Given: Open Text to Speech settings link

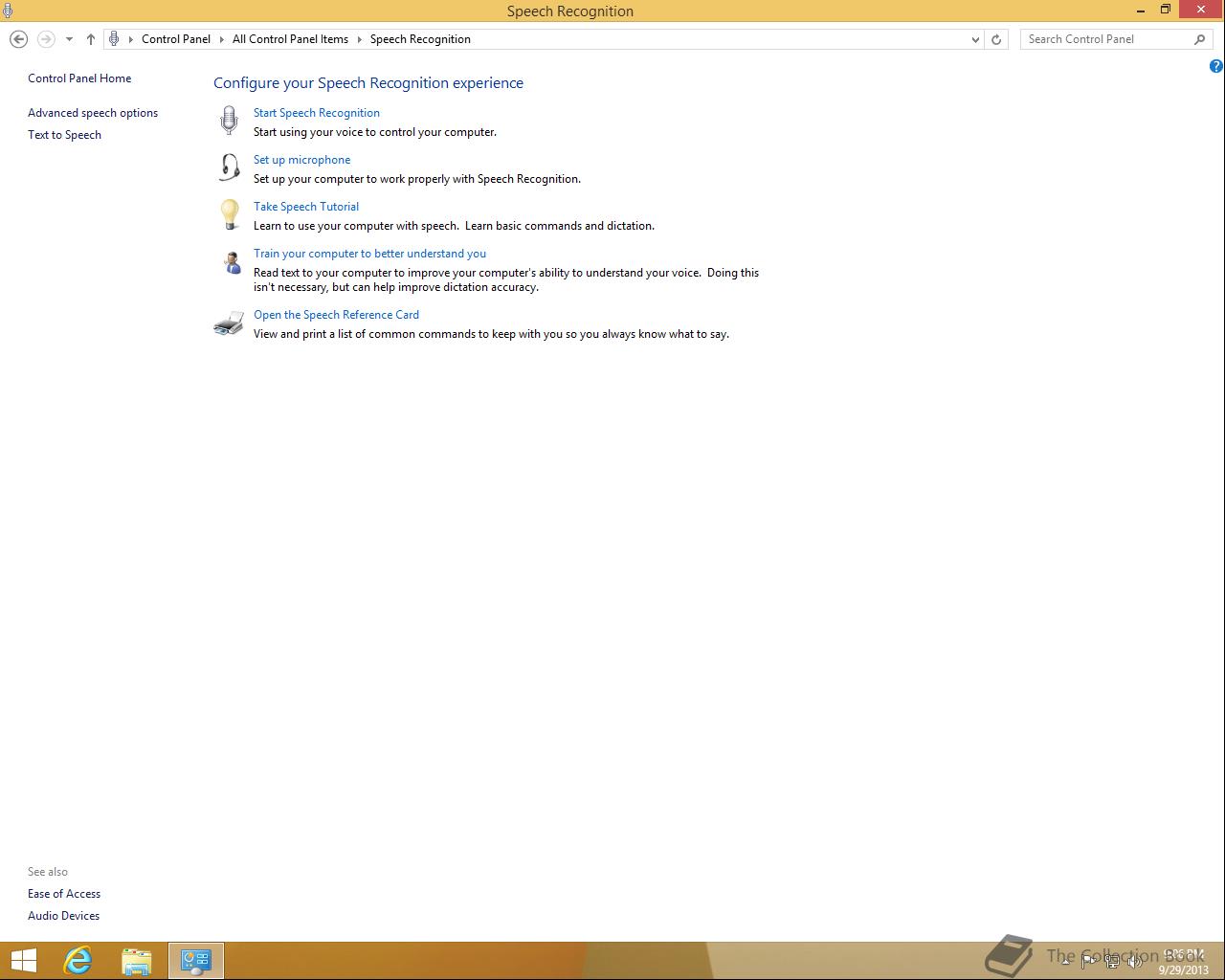Looking at the screenshot, I should pyautogui.click(x=64, y=135).
